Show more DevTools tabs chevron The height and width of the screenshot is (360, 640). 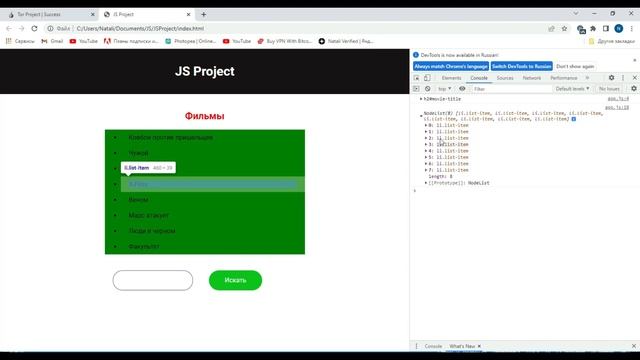(x=587, y=78)
